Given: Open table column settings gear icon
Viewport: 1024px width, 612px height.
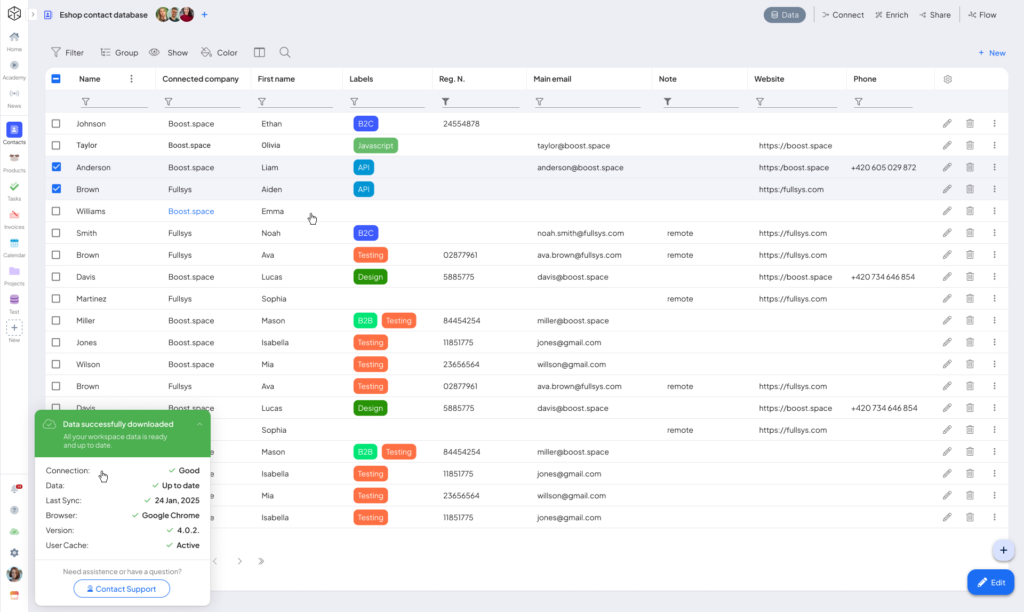Looking at the screenshot, I should click(948, 79).
